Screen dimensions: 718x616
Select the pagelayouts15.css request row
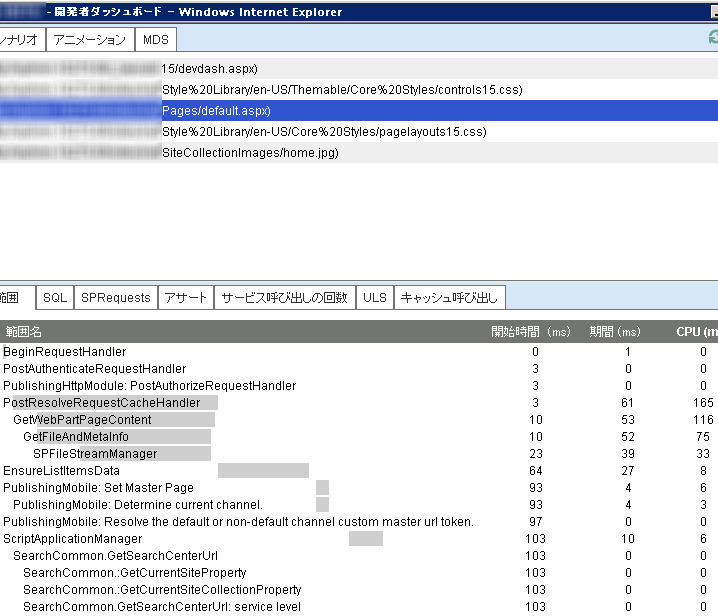[359, 132]
